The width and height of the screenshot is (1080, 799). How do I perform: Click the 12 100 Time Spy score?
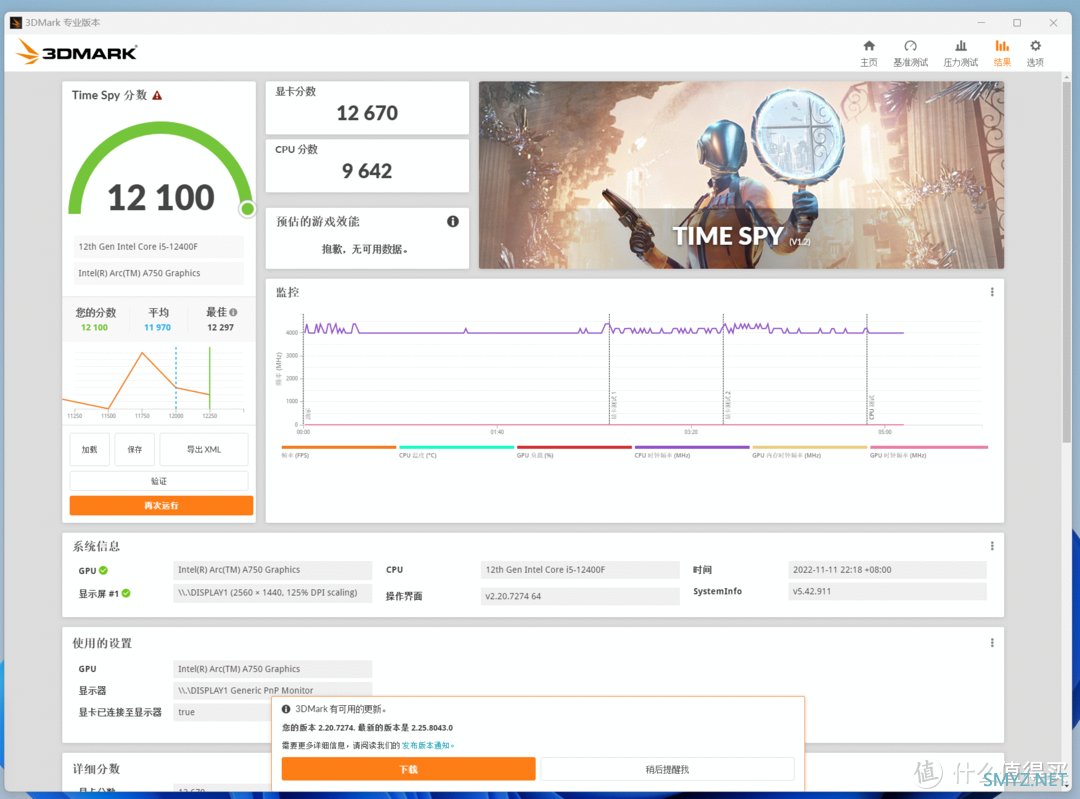coord(161,198)
